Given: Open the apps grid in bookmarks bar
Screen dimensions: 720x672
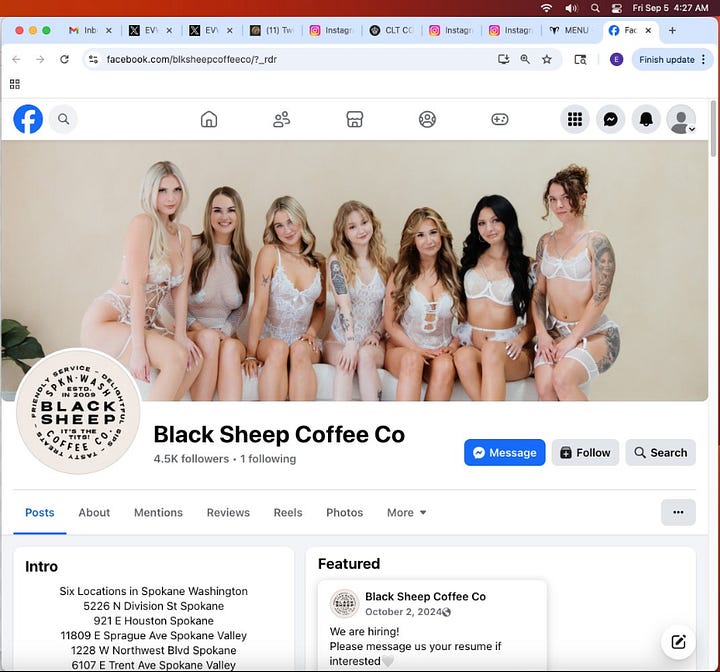Looking at the screenshot, I should 15,84.
